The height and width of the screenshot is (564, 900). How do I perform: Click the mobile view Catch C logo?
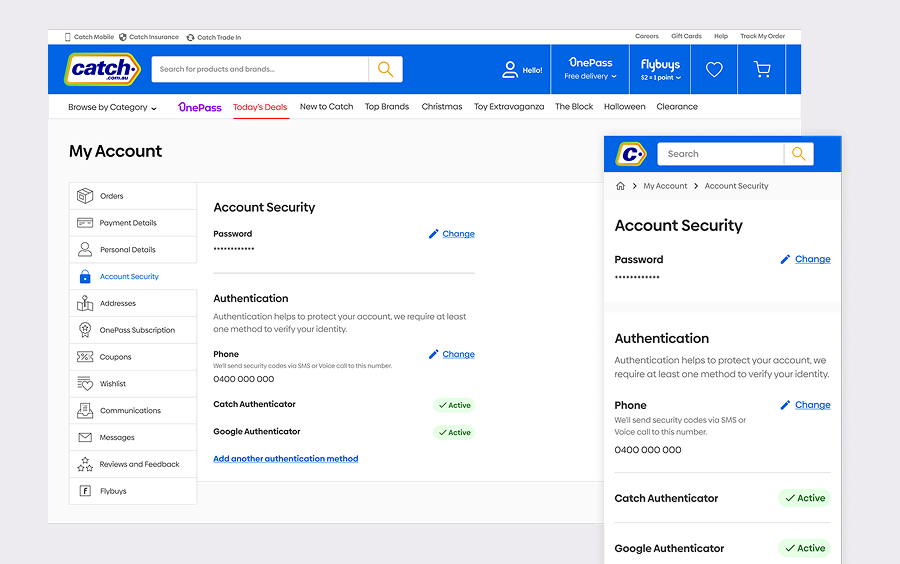(631, 154)
